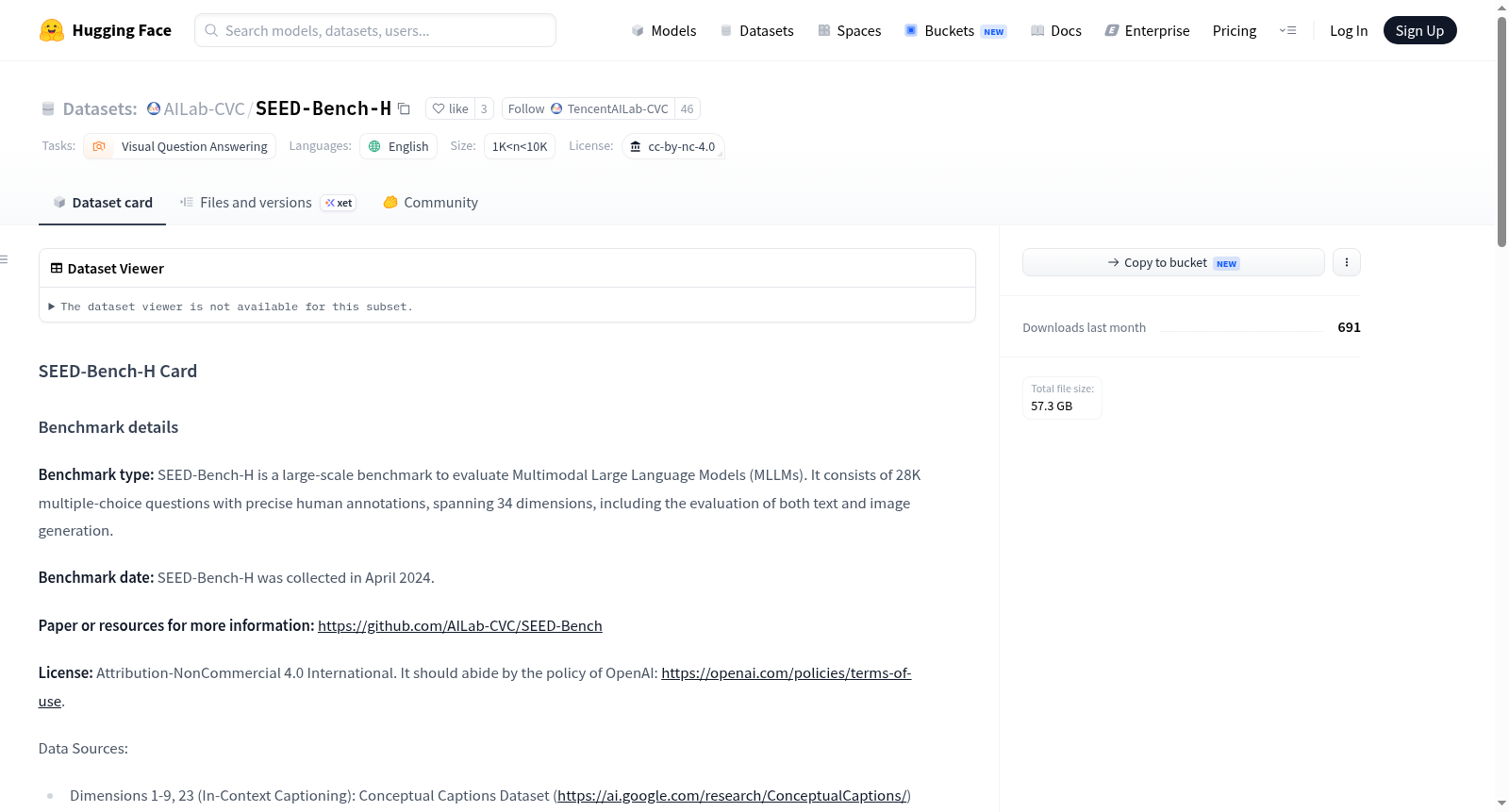Click the cc-by-nc-4.0 license tag
Image resolution: width=1509 pixels, height=812 pixels.
pyautogui.click(x=673, y=146)
